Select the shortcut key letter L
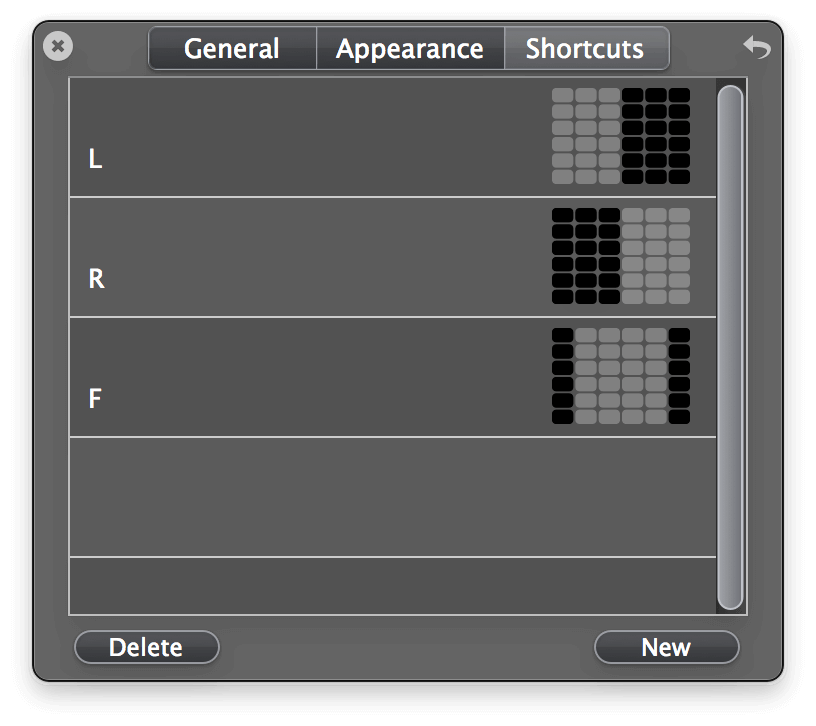 [x=96, y=159]
